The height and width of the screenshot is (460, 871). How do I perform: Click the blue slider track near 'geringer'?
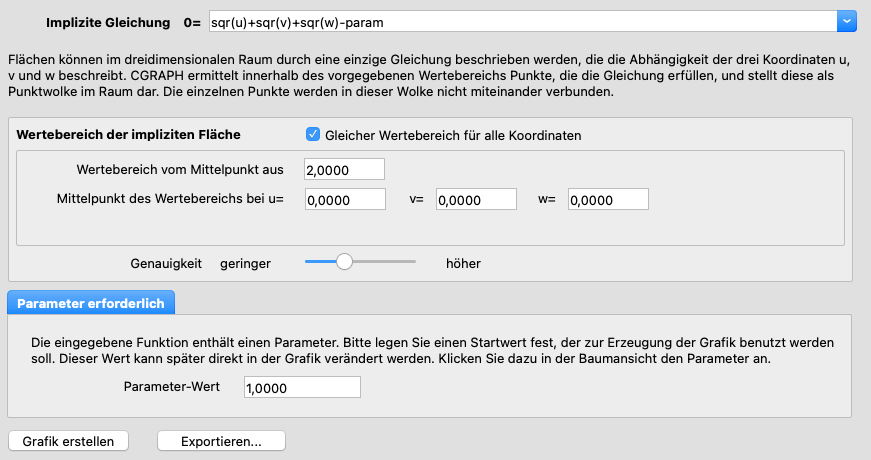pyautogui.click(x=318, y=262)
